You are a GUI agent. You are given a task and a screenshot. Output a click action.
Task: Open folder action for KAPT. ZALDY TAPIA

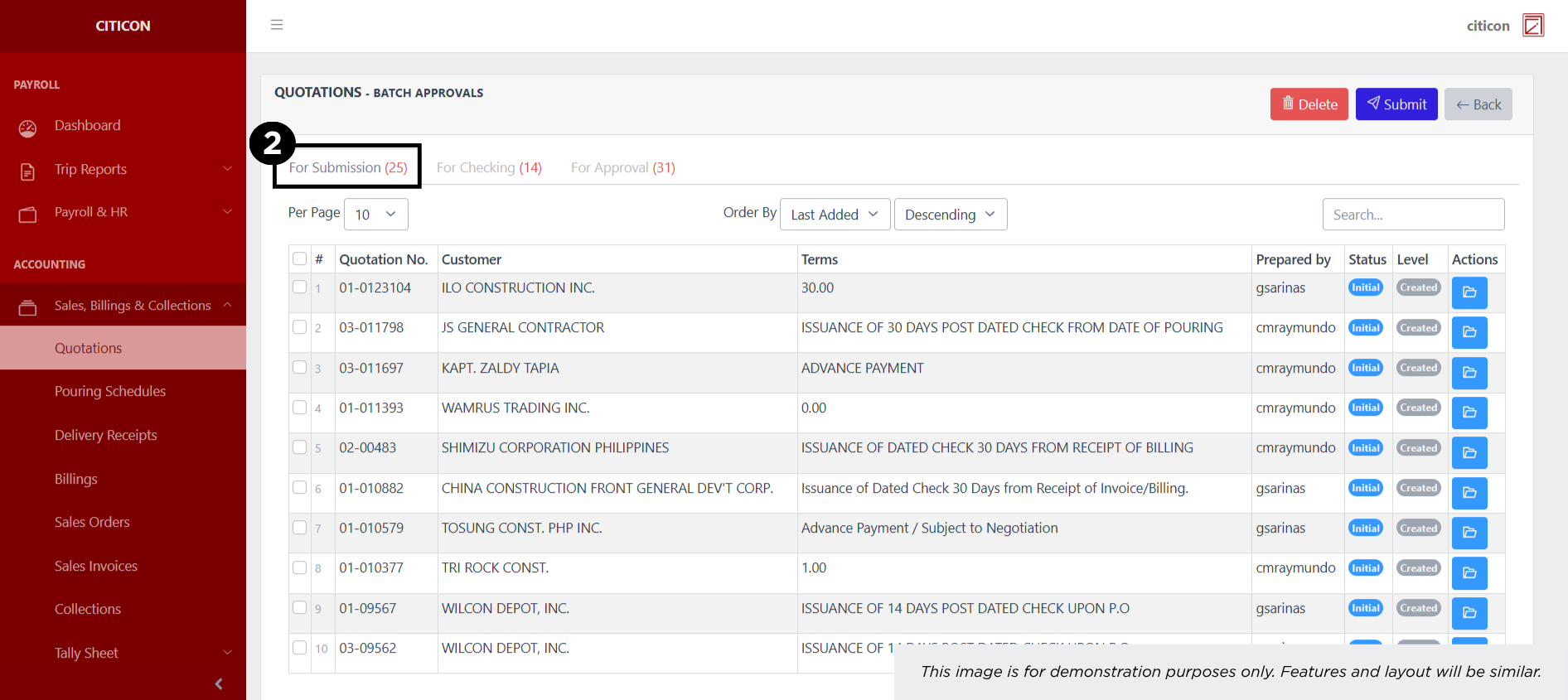click(1469, 373)
